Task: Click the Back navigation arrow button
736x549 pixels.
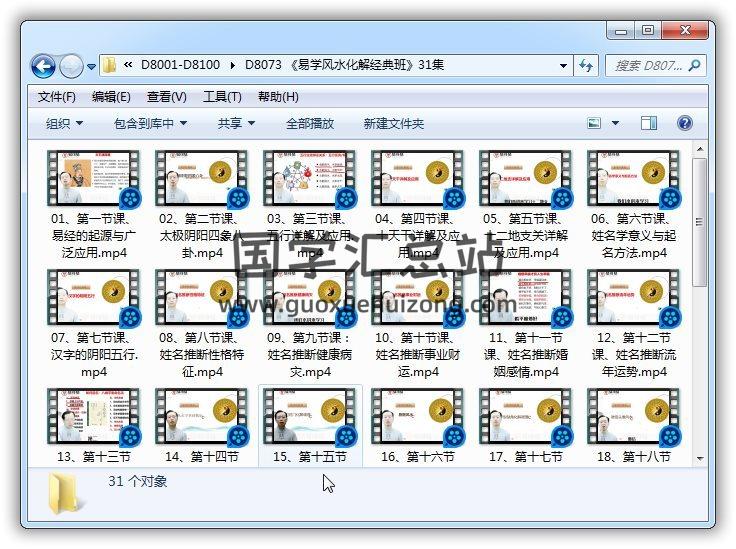Action: tap(43, 67)
